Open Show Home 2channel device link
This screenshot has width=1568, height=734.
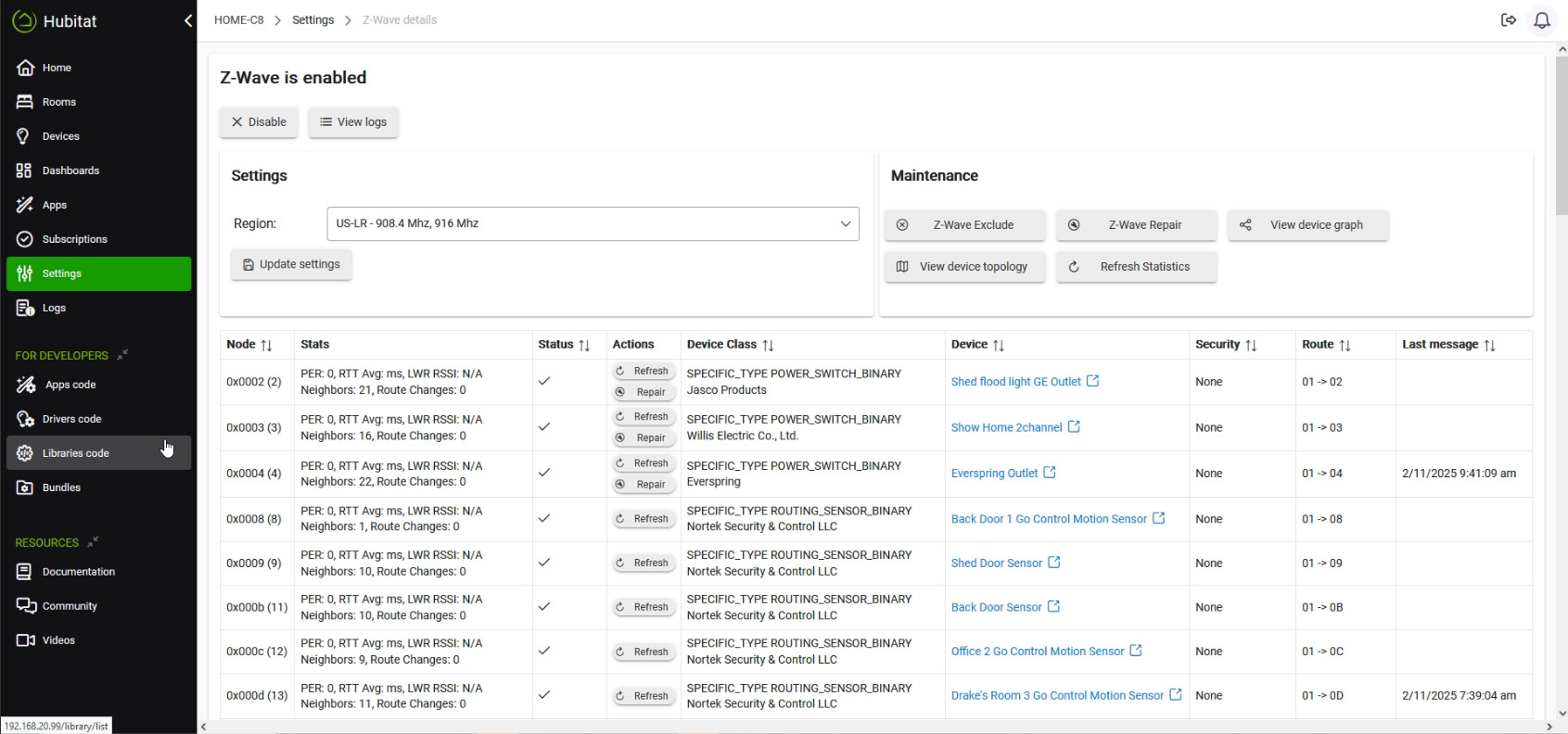[1015, 427]
